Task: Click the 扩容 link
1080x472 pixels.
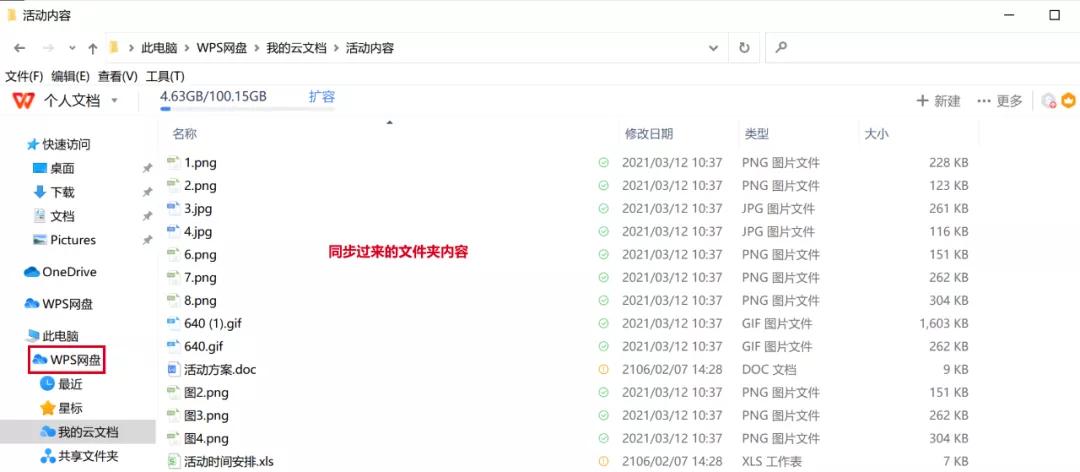Action: click(x=322, y=97)
